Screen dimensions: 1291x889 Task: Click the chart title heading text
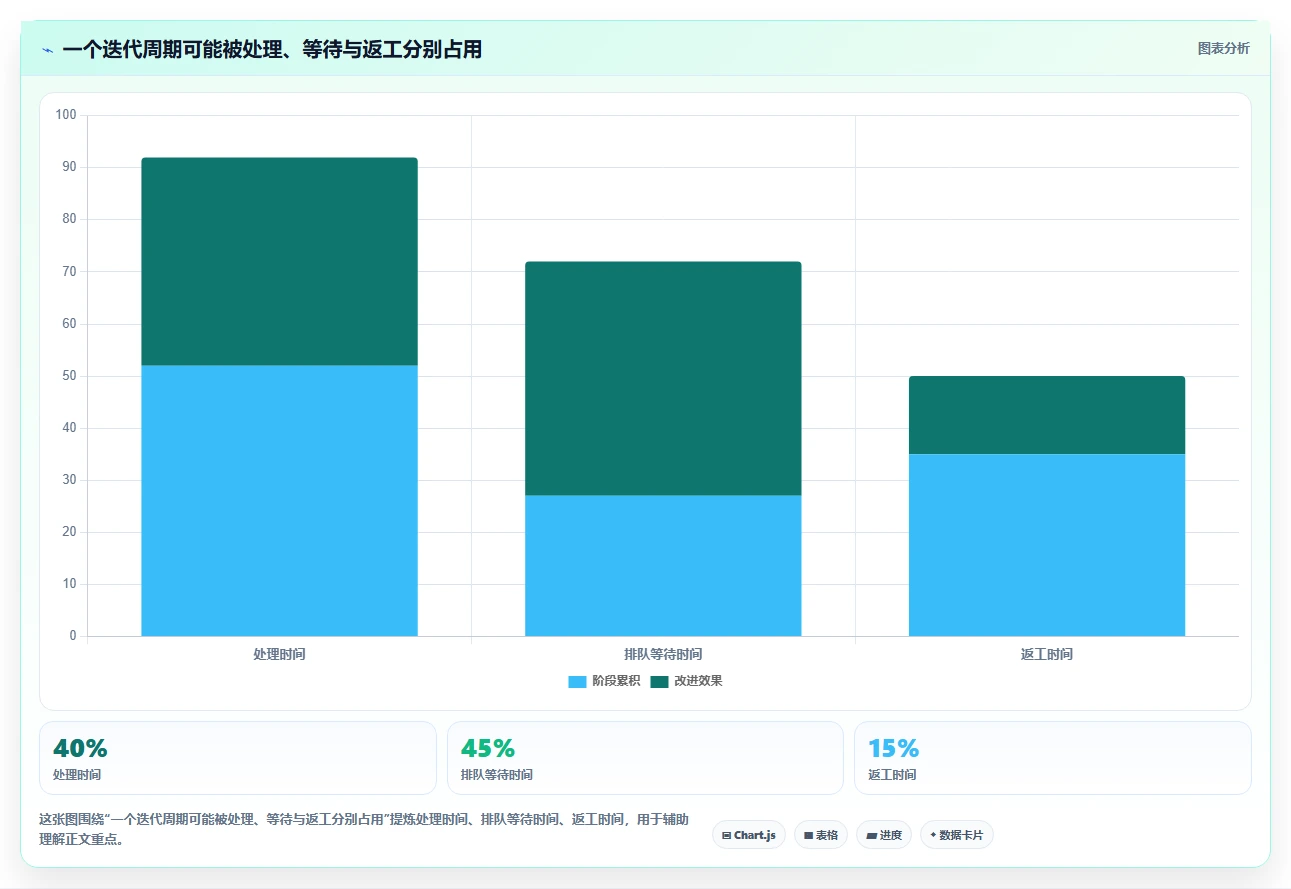tap(272, 49)
